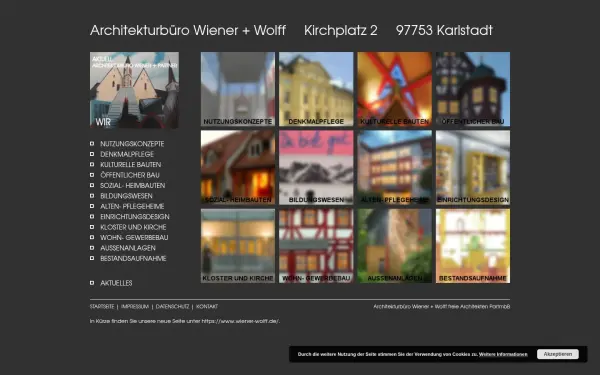The height and width of the screenshot is (375, 600).
Task: Click the Architekturbüro Wiener + Wolff title
Action: coord(188,30)
